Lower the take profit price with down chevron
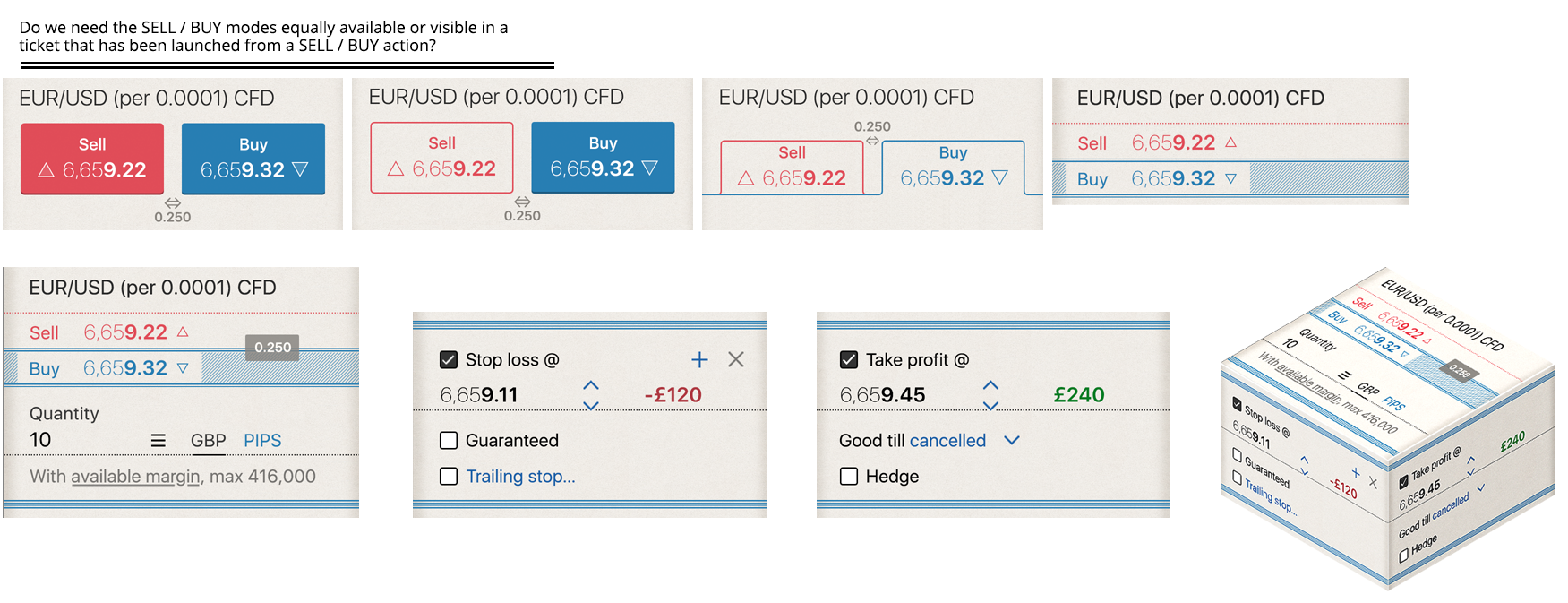This screenshot has height=603, width=1568. (x=990, y=405)
